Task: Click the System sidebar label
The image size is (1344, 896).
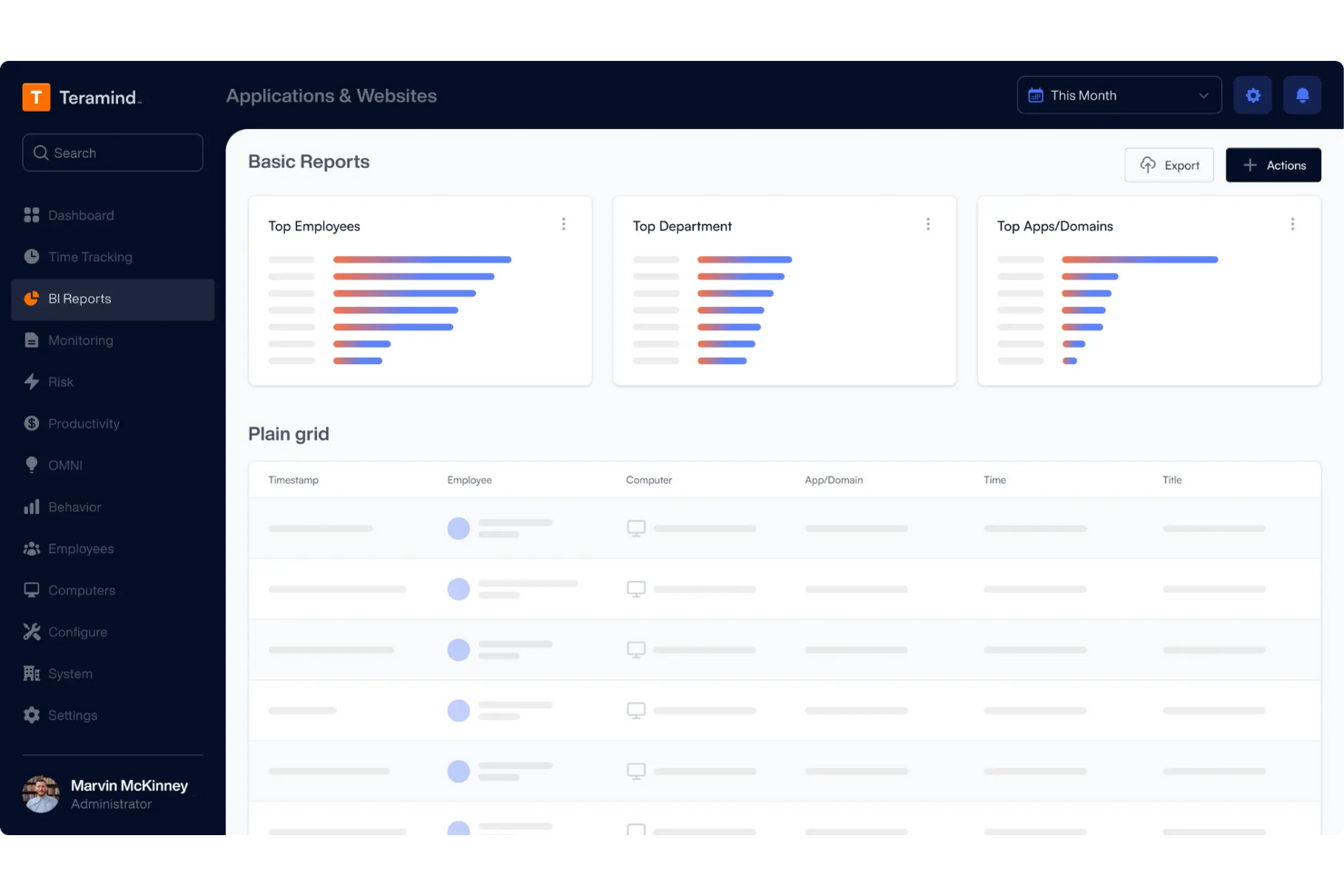Action: tap(71, 674)
